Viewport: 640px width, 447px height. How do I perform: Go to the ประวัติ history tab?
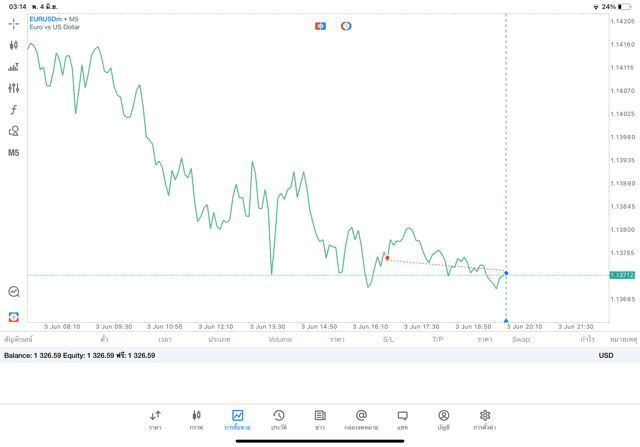tap(278, 419)
